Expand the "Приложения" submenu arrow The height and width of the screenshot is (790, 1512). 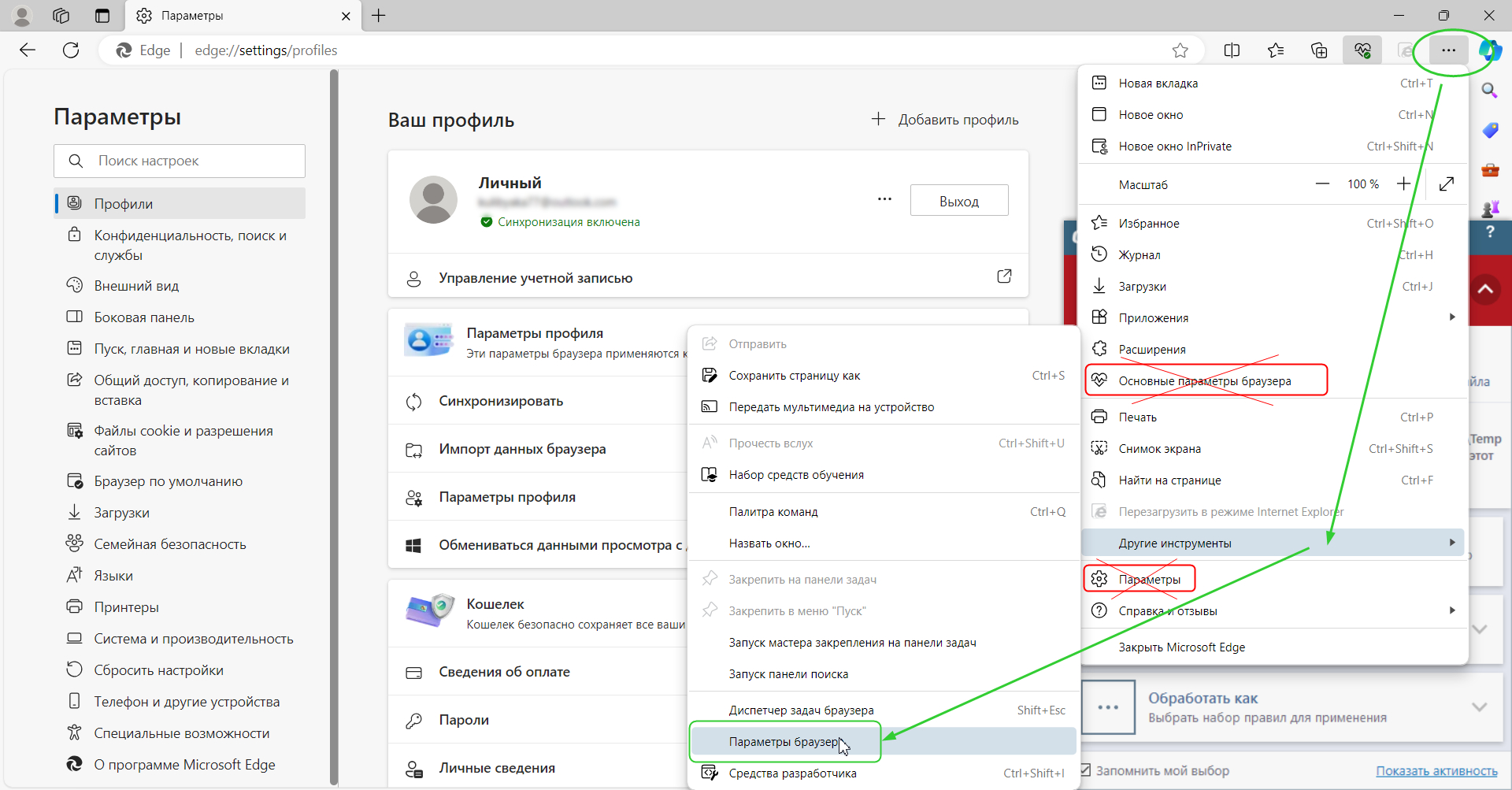[1451, 317]
